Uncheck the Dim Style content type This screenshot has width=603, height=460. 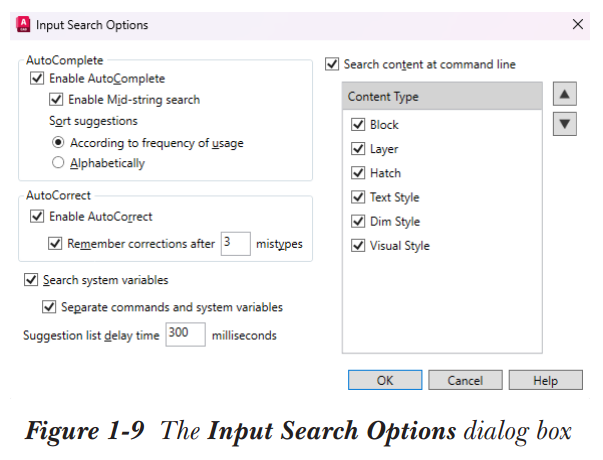(x=358, y=222)
